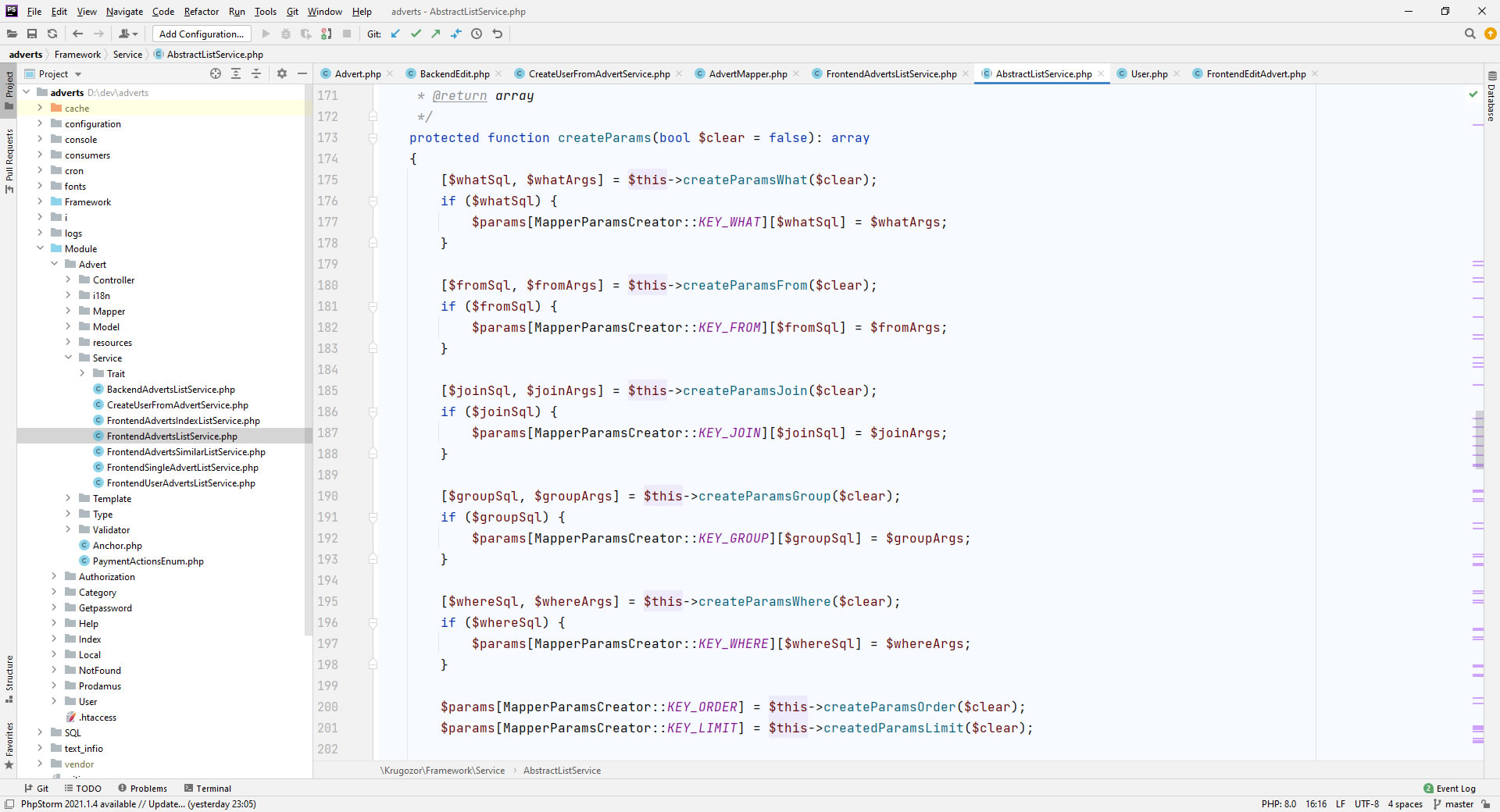Click the Git Push arrow icon
Image resolution: width=1500 pixels, height=812 pixels.
[436, 34]
